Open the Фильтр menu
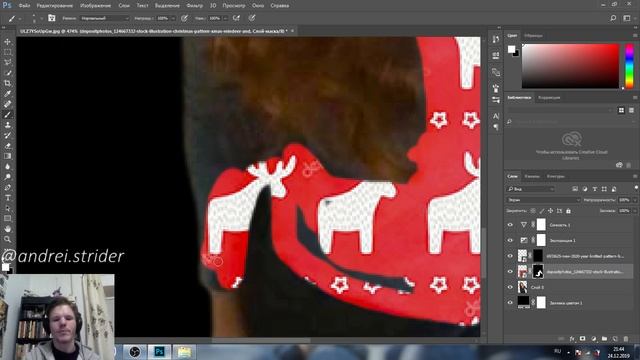This screenshot has width=640, height=360. [194, 6]
